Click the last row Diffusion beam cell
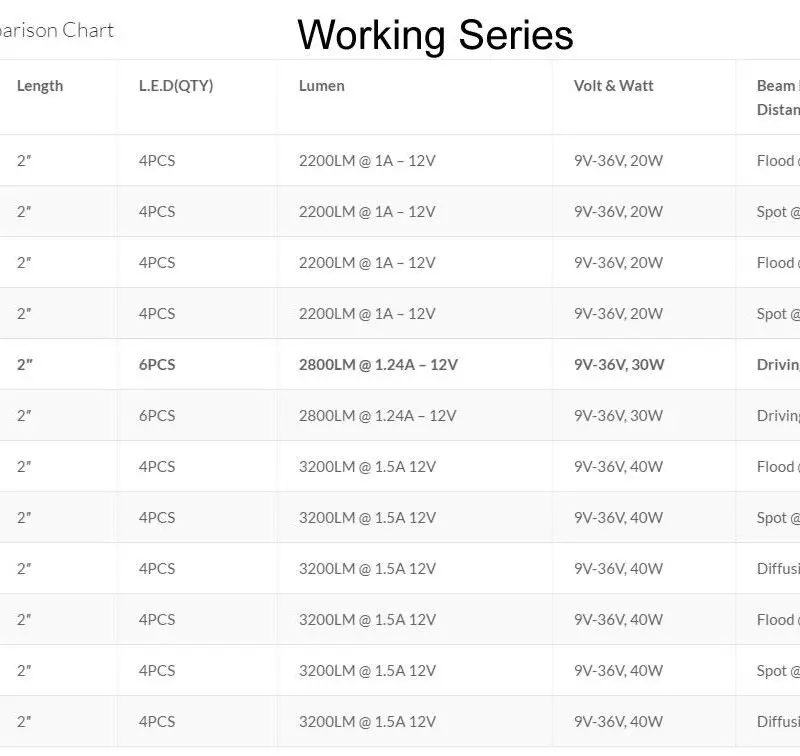 [778, 722]
